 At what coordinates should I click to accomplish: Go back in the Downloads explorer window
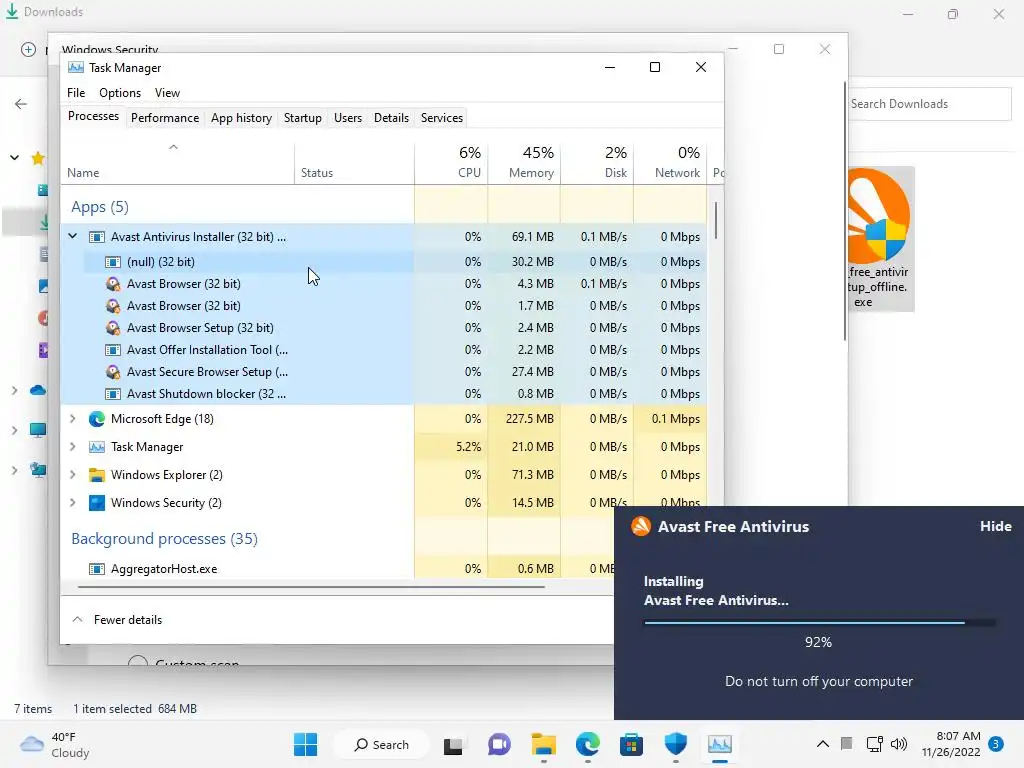(x=21, y=104)
